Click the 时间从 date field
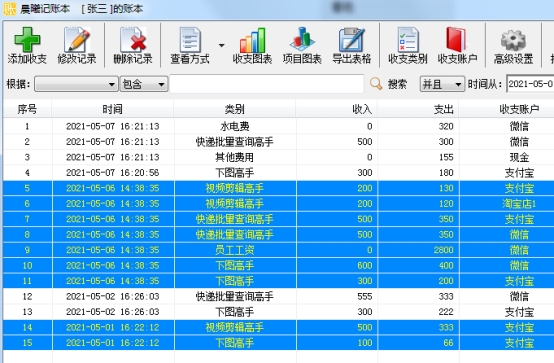Viewport: 554px width, 363px height. coord(530,84)
